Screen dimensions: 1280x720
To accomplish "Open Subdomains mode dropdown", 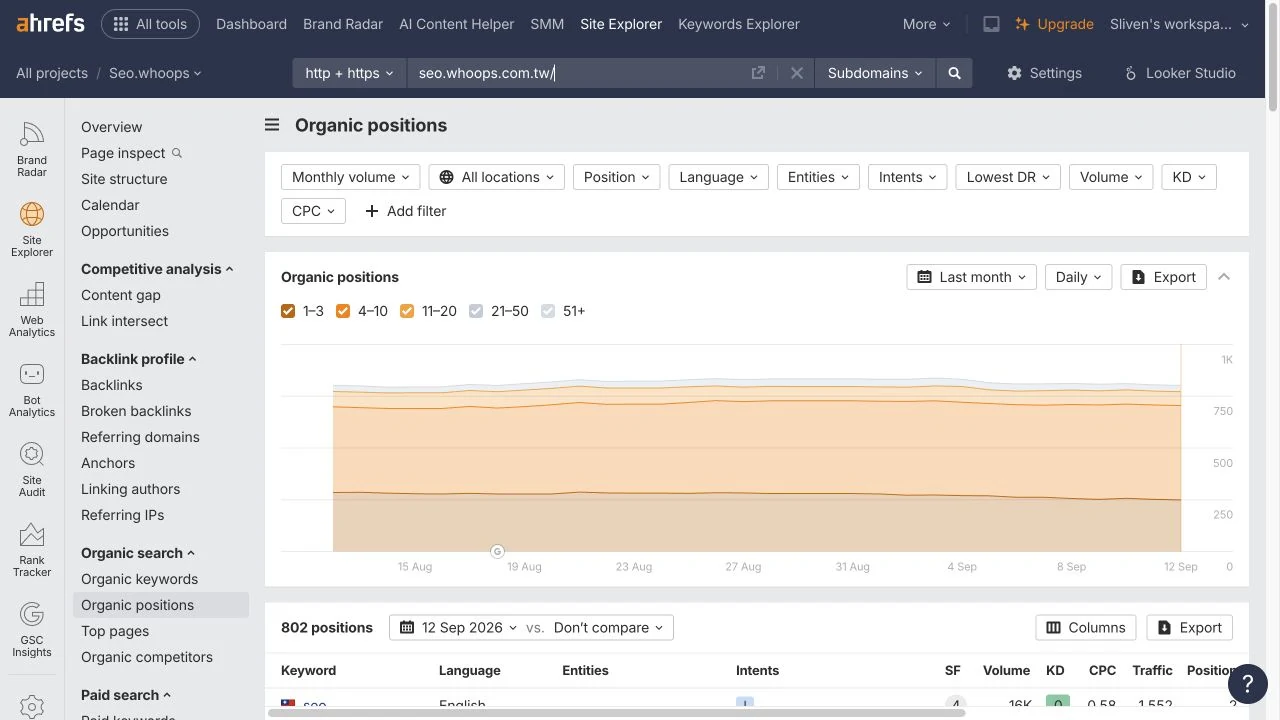I will (875, 73).
